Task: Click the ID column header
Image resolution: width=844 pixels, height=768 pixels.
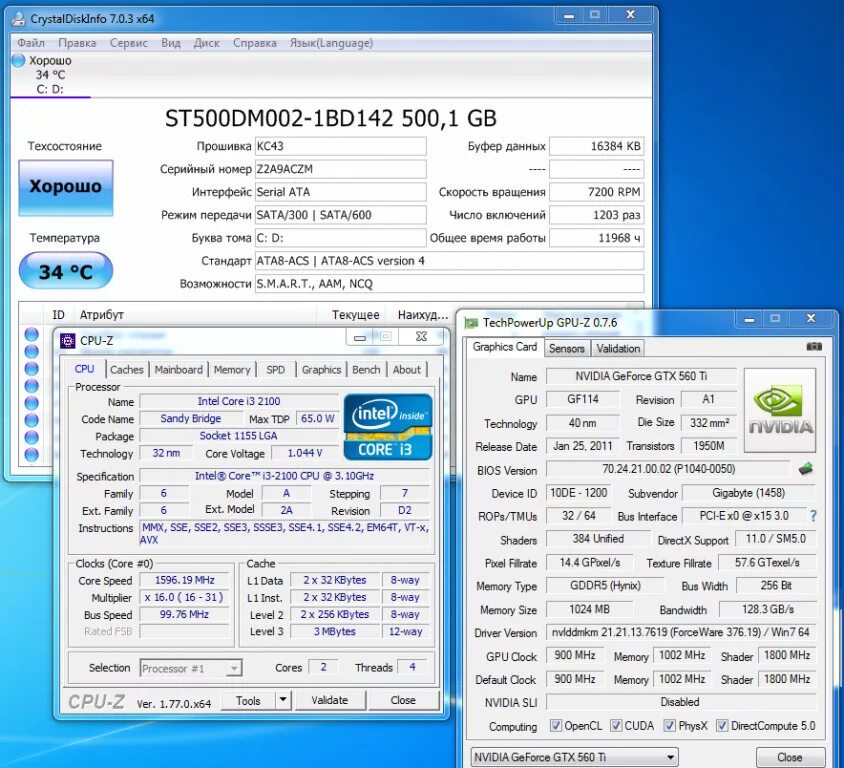Action: [x=58, y=315]
